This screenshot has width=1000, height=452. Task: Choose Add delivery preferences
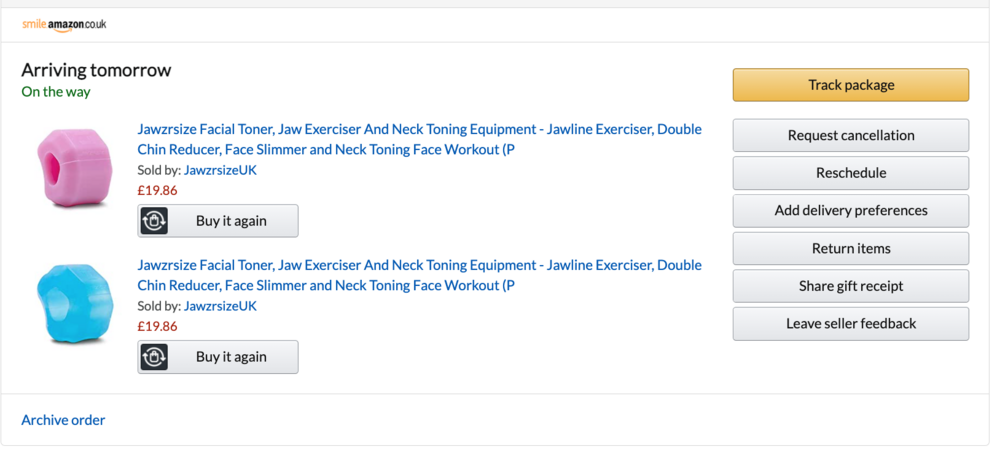(851, 210)
